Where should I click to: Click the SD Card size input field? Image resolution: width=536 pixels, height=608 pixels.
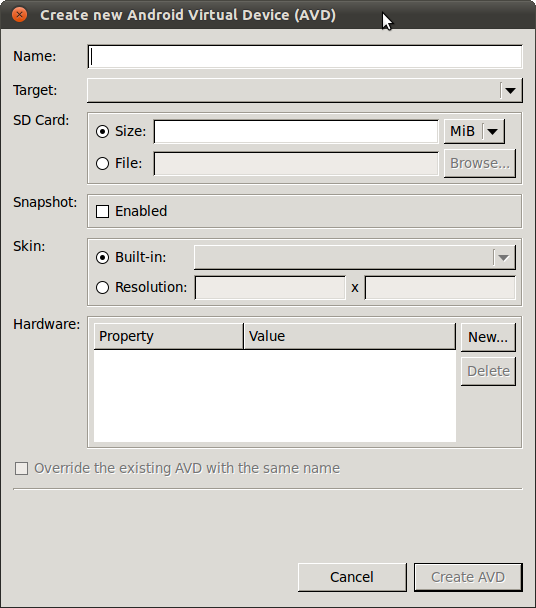296,131
